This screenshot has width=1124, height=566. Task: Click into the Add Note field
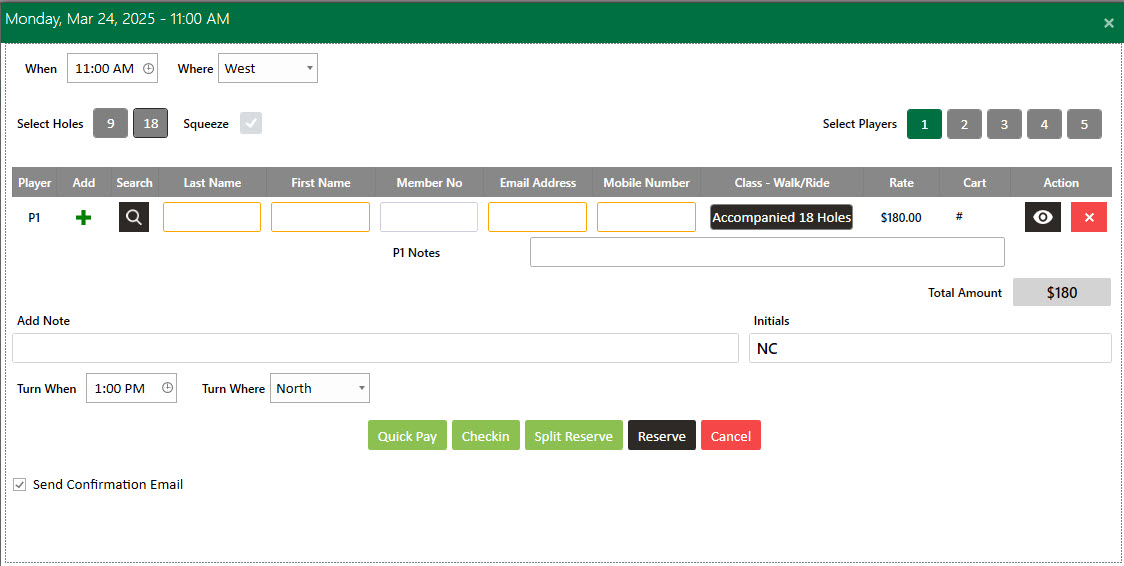pos(375,348)
